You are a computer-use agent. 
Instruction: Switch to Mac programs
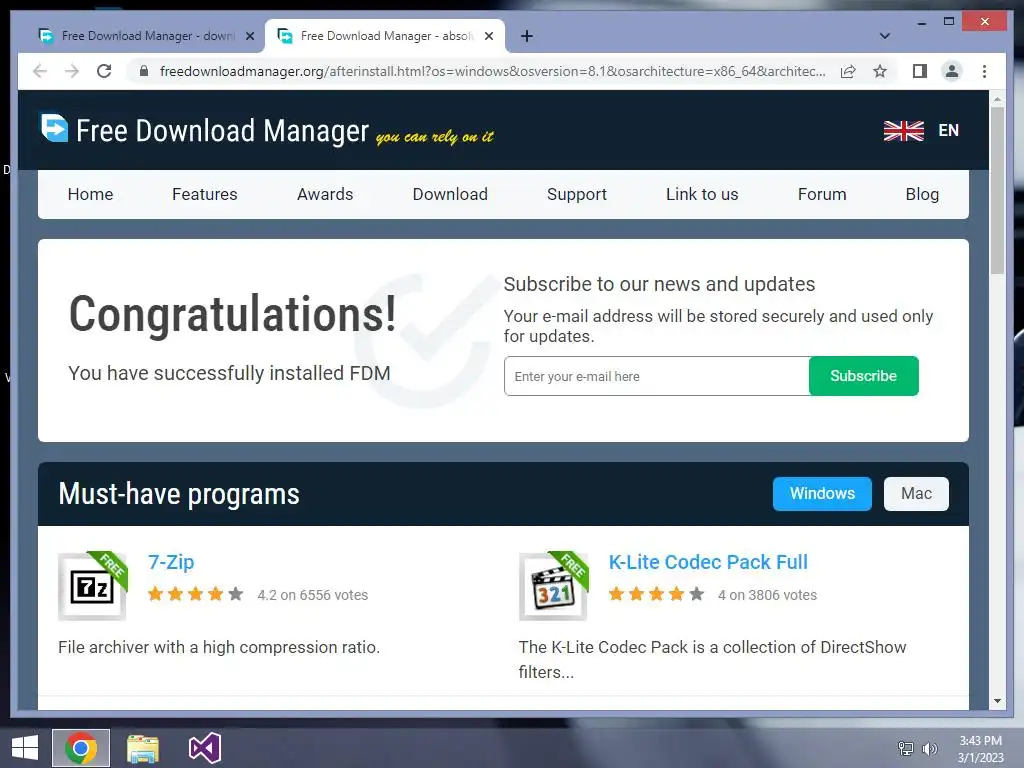pos(916,493)
